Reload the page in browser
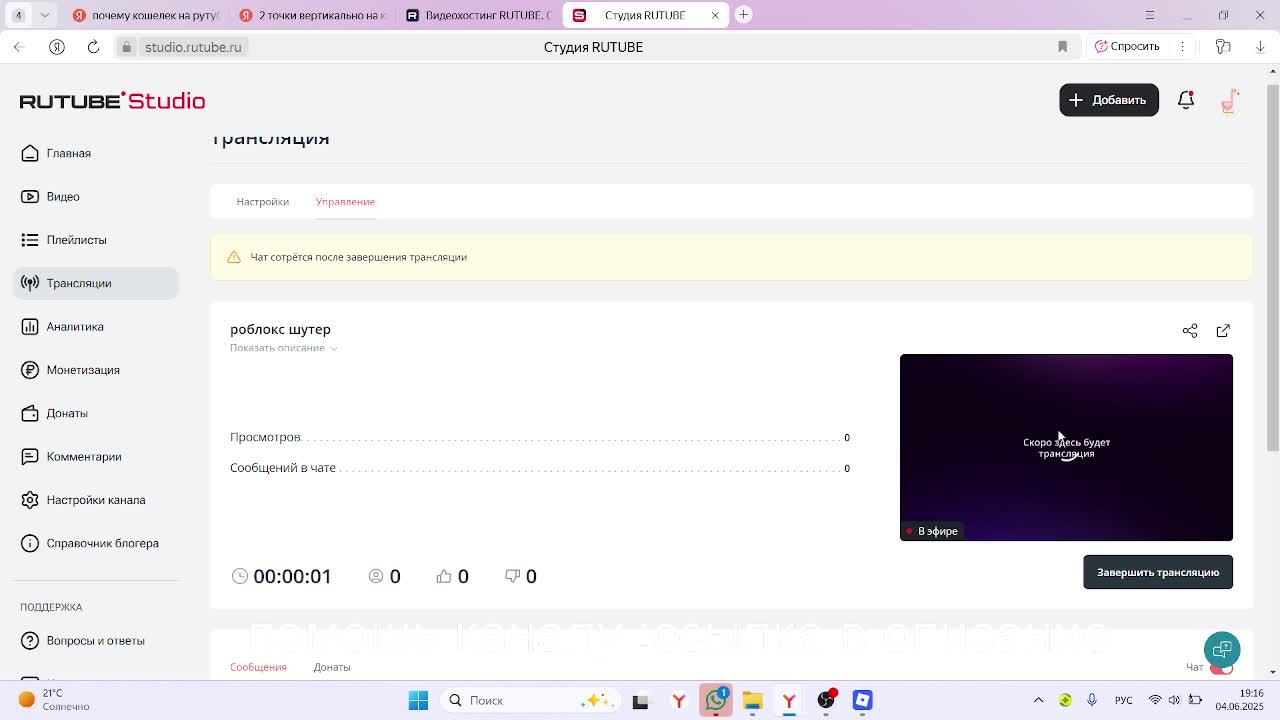1280x720 pixels. tap(93, 47)
